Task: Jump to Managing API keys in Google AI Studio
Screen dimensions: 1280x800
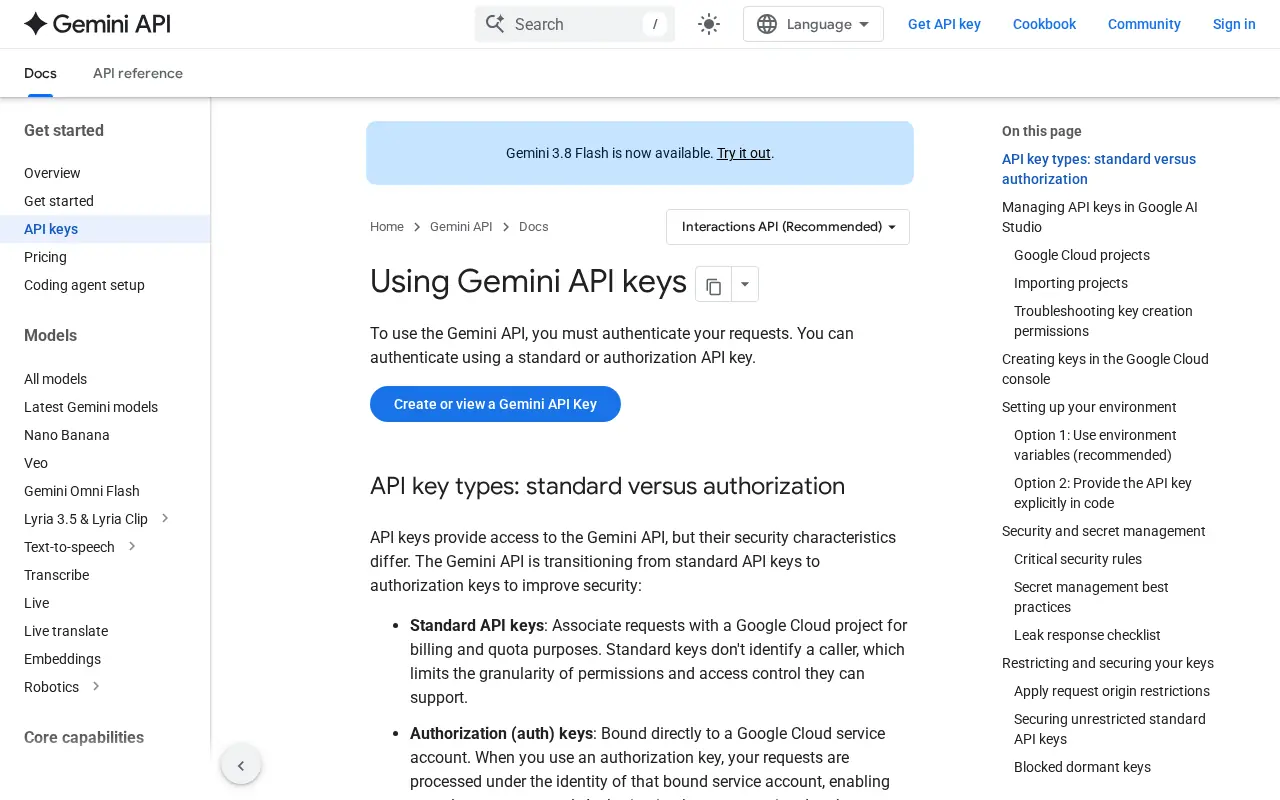Action: (x=1100, y=217)
